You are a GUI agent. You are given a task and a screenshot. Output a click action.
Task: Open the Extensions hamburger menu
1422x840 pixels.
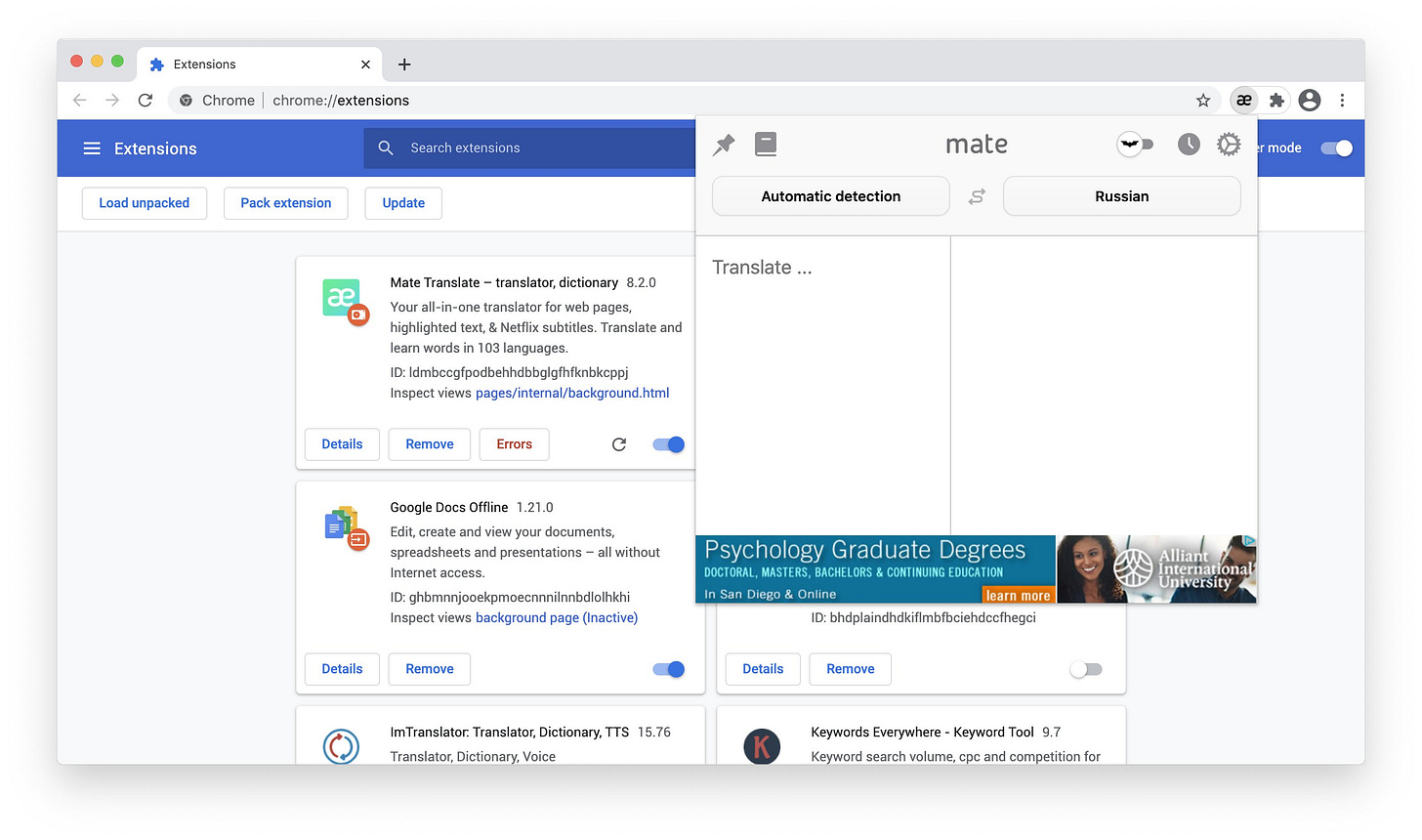tap(92, 148)
